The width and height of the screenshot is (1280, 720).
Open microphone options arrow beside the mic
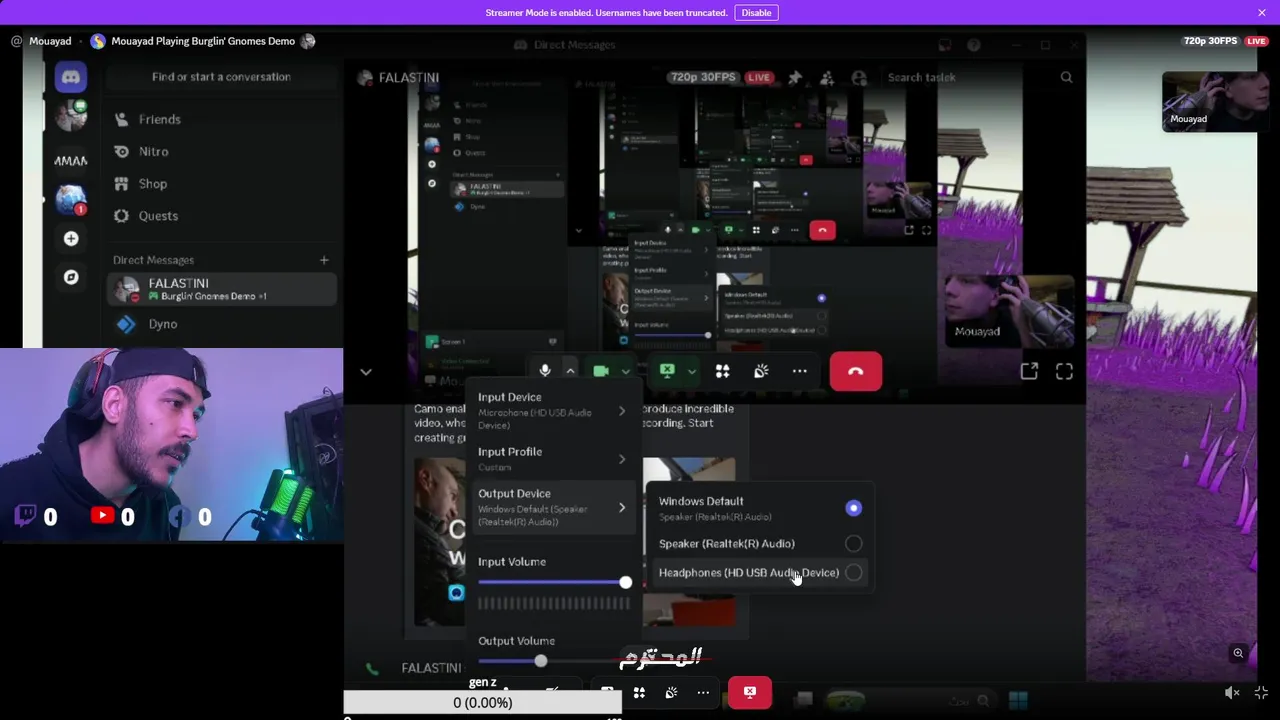coord(570,371)
